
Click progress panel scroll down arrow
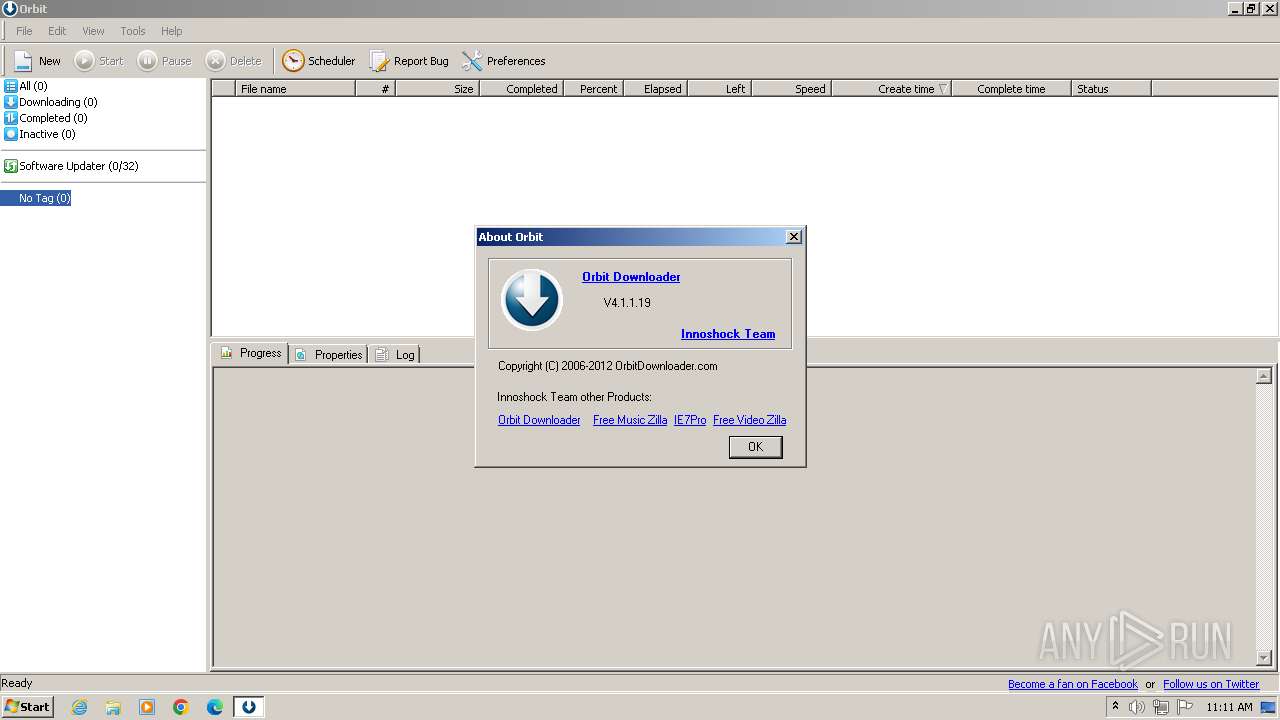point(1264,658)
